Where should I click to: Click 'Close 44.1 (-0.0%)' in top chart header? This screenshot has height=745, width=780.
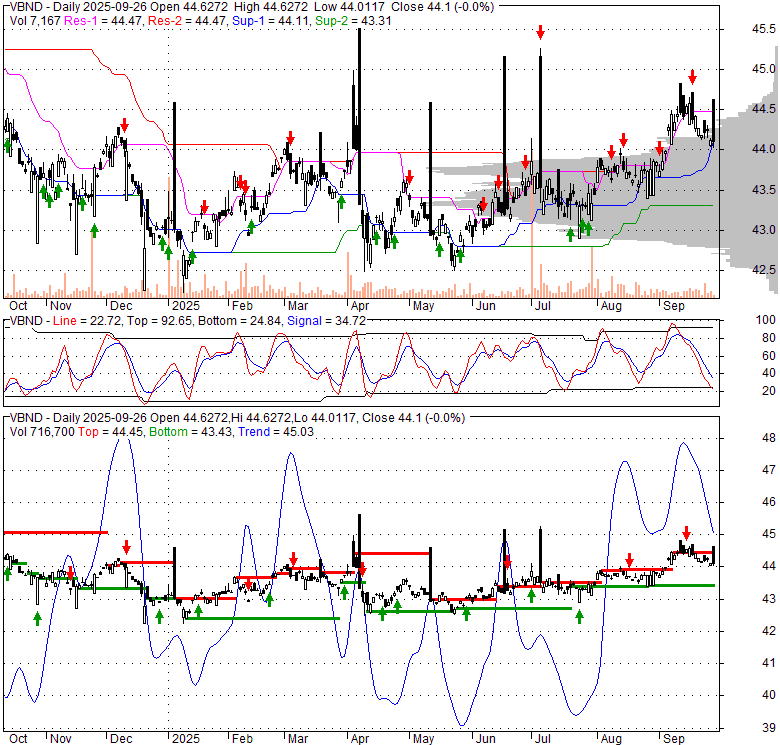coord(443,7)
